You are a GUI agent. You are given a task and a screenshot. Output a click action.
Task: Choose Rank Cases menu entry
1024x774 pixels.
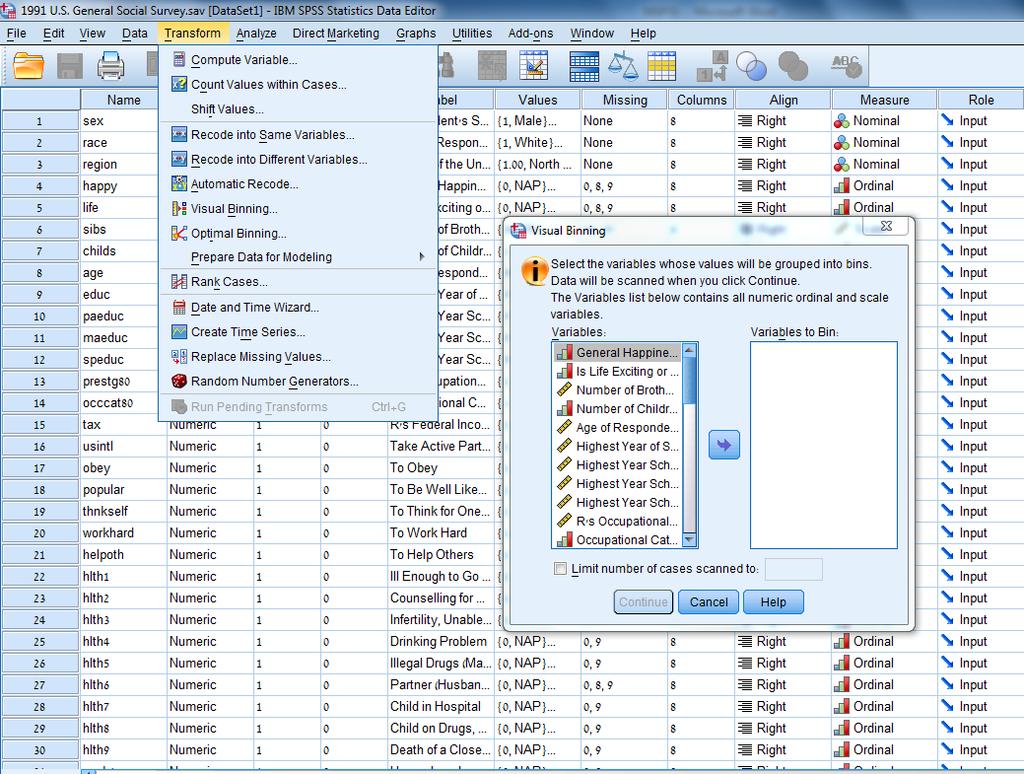pyautogui.click(x=298, y=282)
